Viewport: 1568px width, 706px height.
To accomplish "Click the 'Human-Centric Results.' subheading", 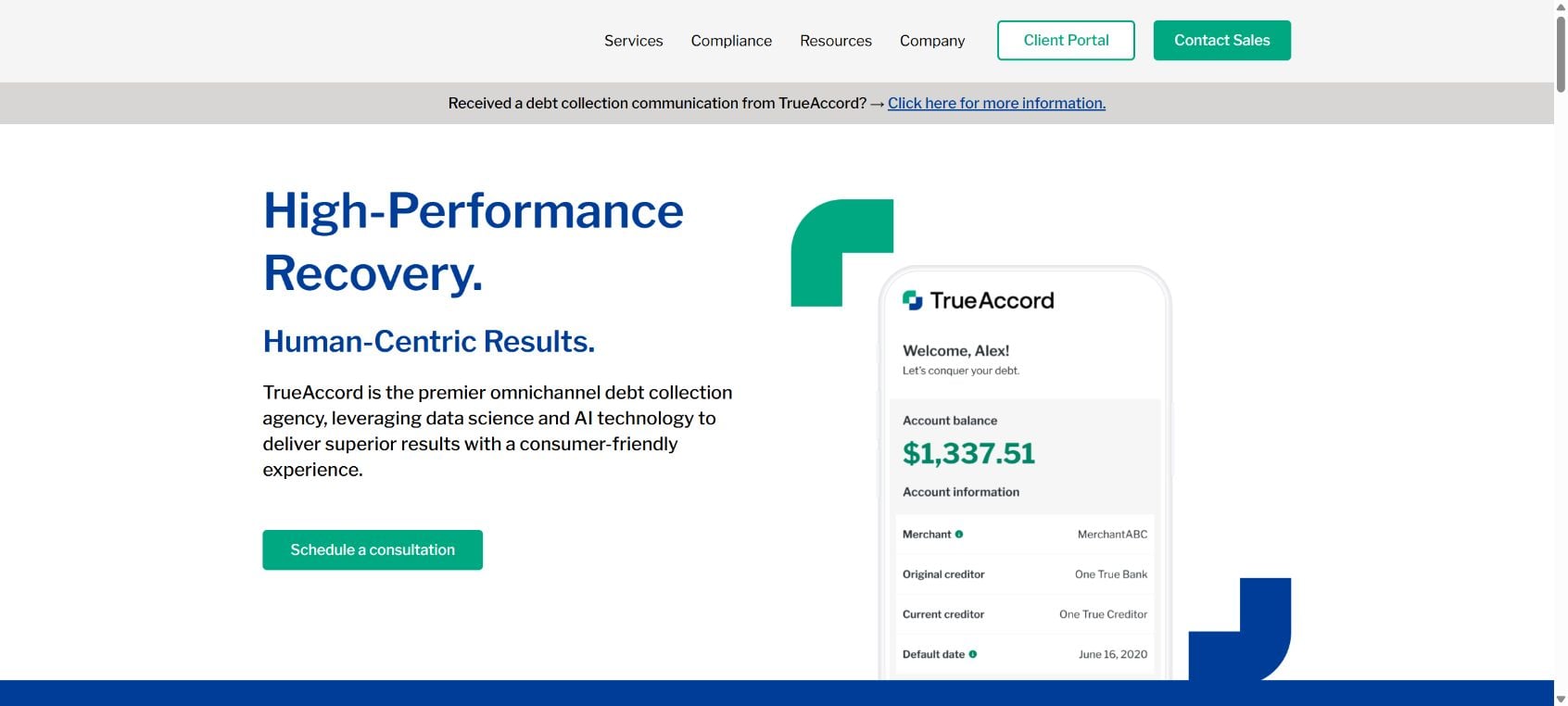I will 429,341.
